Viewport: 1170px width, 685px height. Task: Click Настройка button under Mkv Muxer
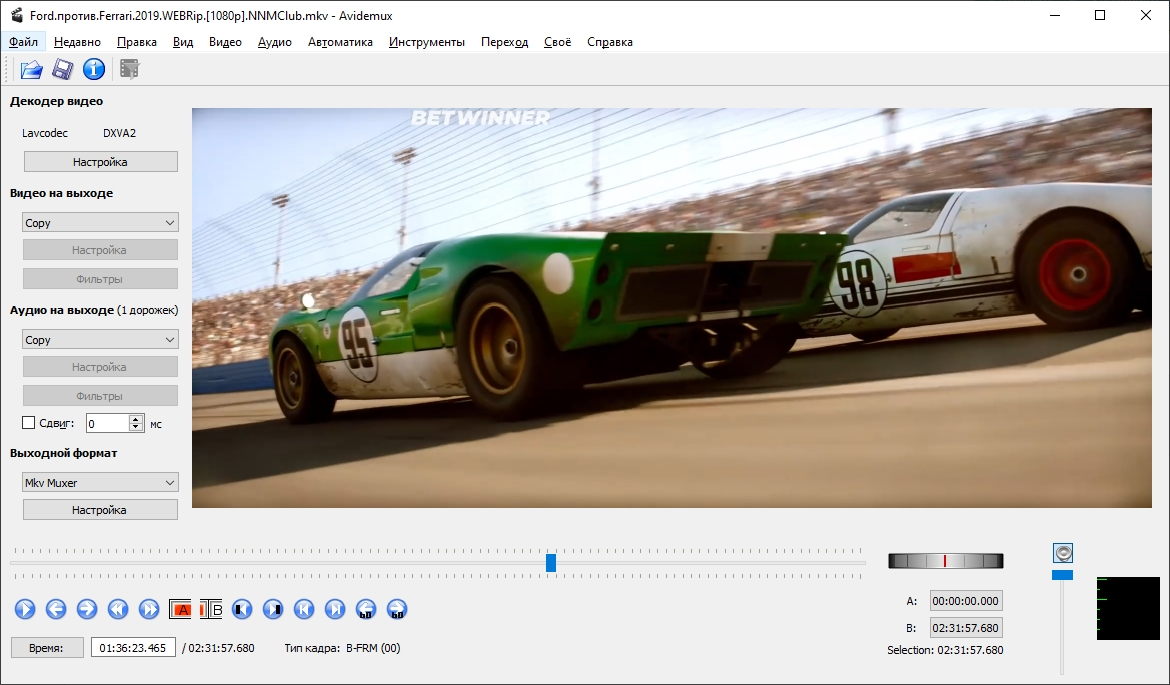pyautogui.click(x=100, y=510)
